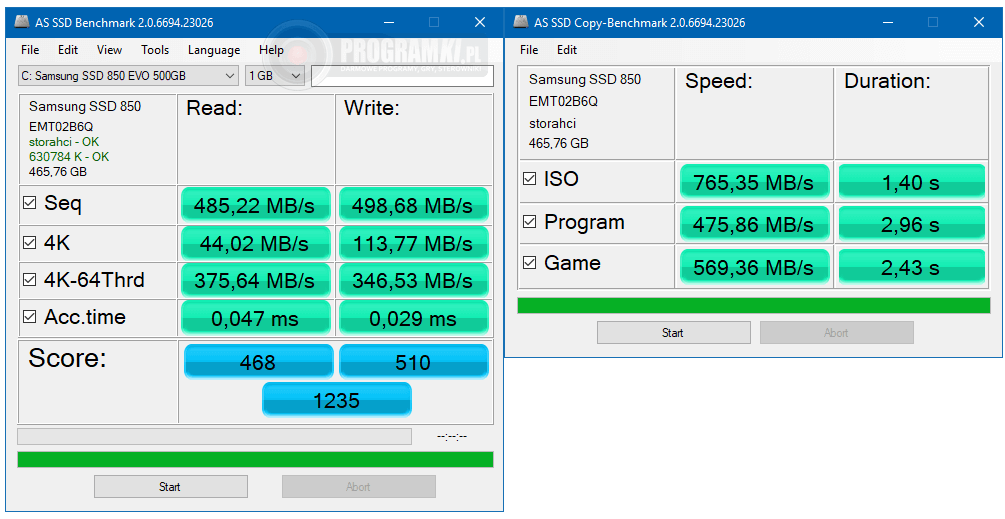1005x519 pixels.
Task: Toggle the 4K test checkbox
Action: tap(29, 242)
